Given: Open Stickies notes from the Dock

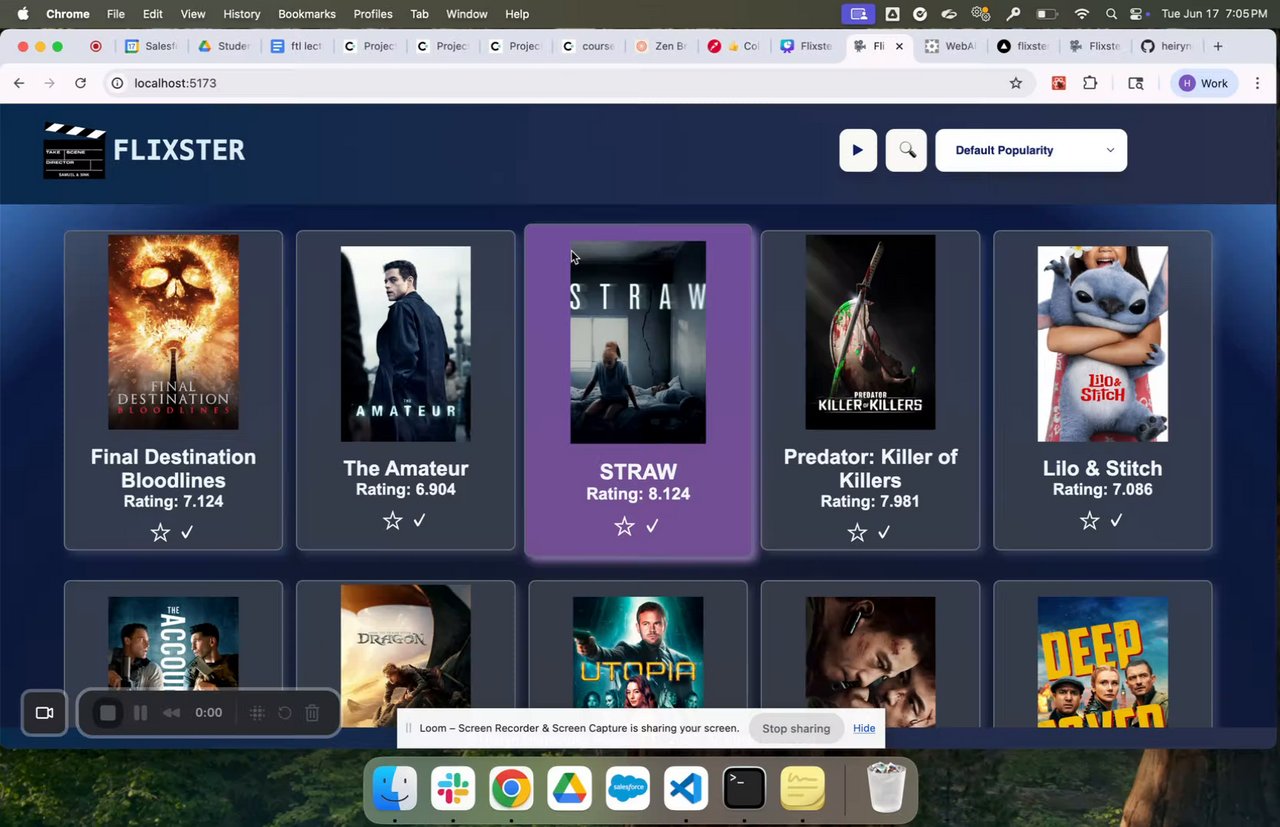Looking at the screenshot, I should pyautogui.click(x=802, y=789).
